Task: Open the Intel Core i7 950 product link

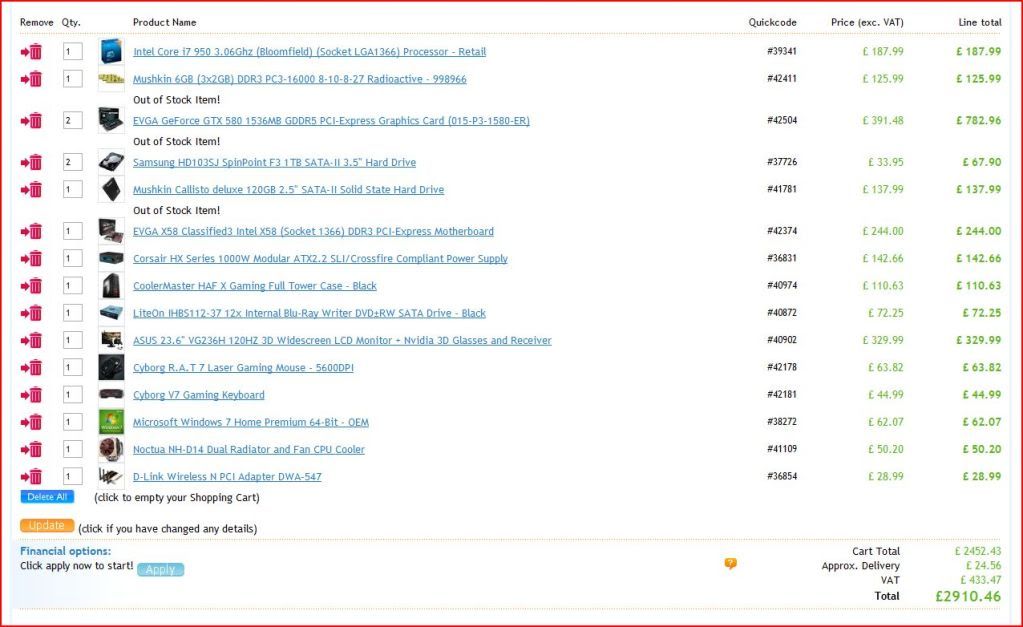Action: (x=309, y=52)
